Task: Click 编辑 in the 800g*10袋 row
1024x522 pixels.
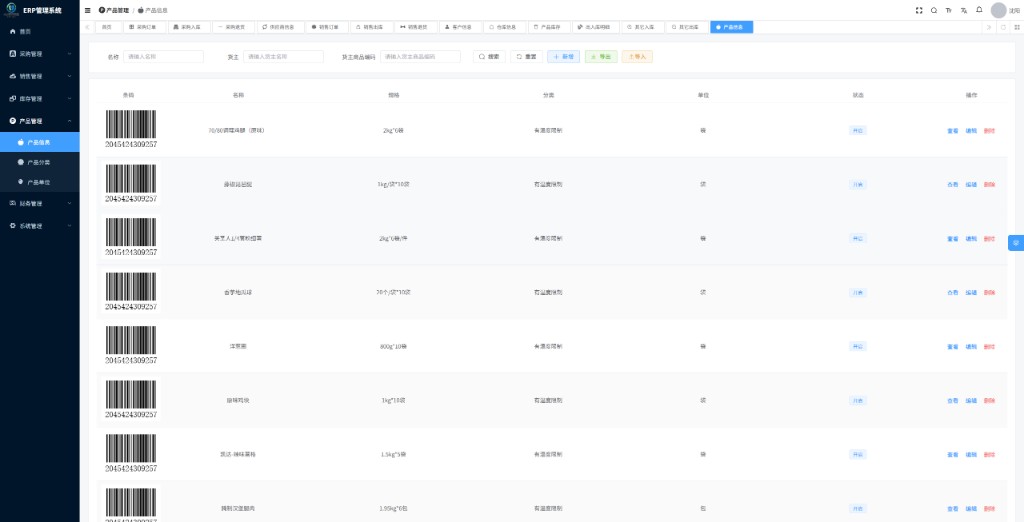Action: (x=971, y=347)
